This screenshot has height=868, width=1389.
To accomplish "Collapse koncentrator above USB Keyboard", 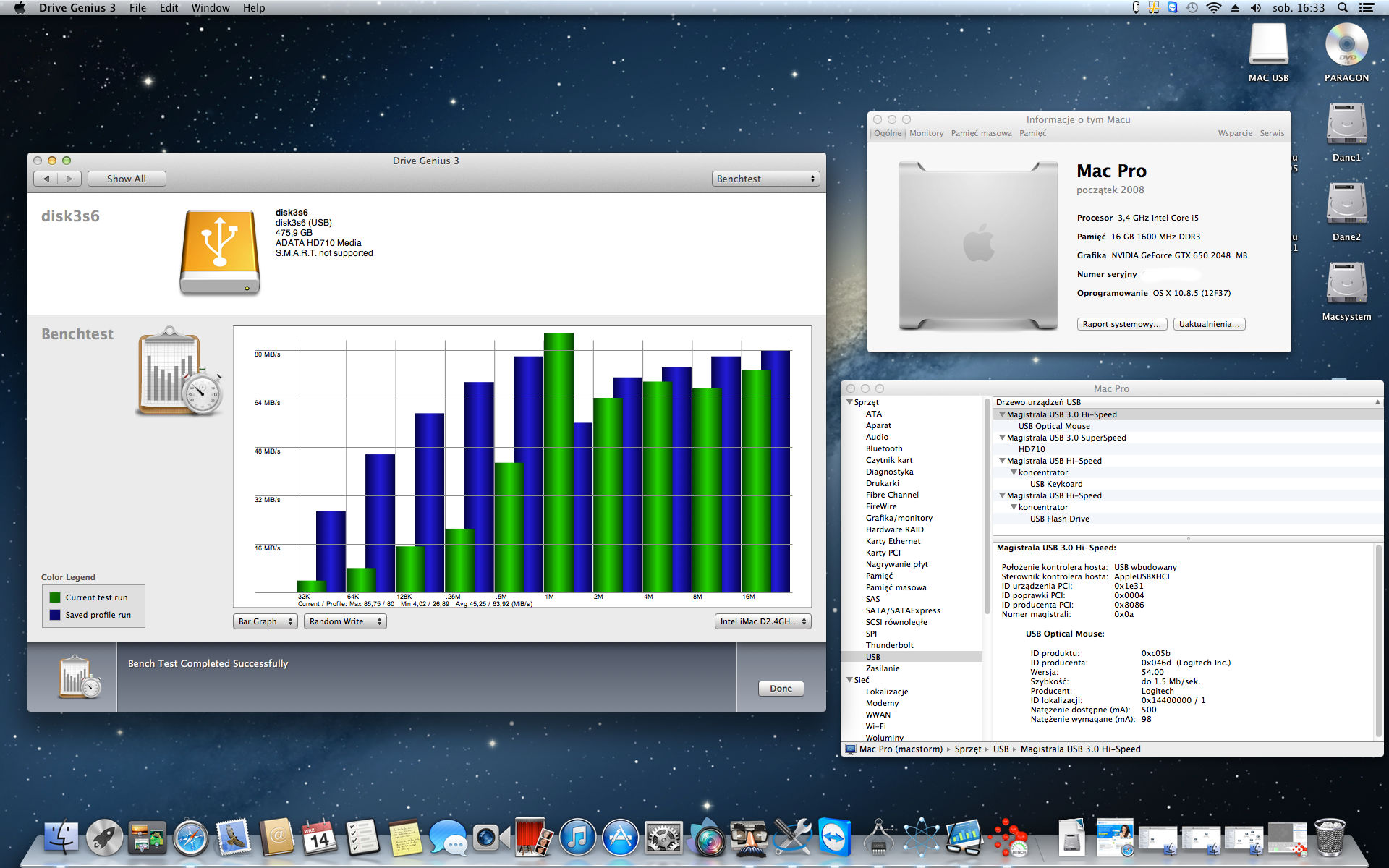I will [1014, 472].
